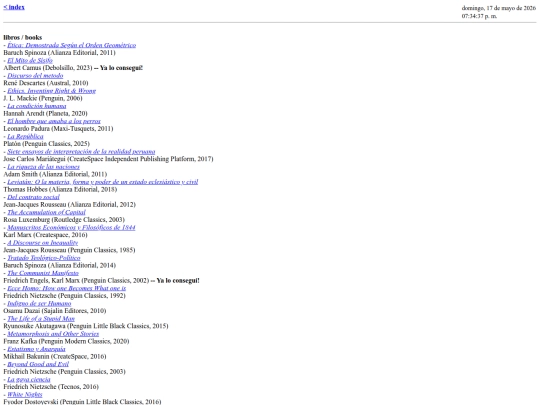Screen dimensions: 540x405
Task: Click 'Leonardo Padura (Maxi-Tusquets, 2011)' text
Action: (x=58, y=128)
